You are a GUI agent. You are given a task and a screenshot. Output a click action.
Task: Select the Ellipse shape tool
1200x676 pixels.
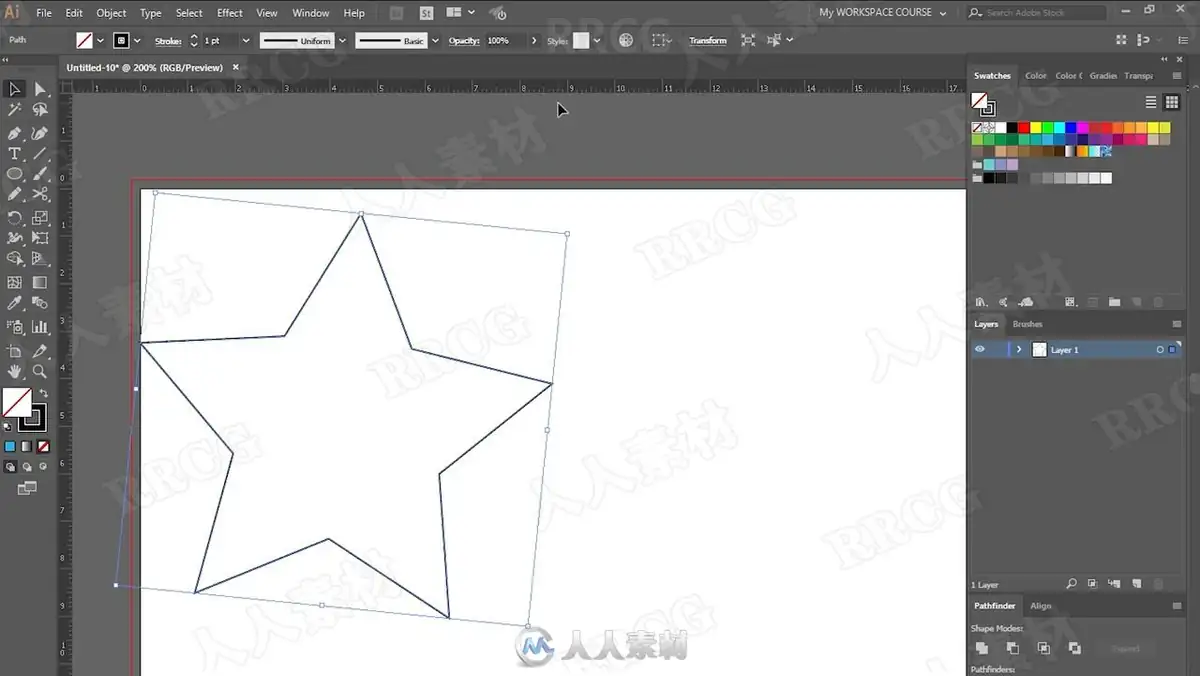(15, 174)
